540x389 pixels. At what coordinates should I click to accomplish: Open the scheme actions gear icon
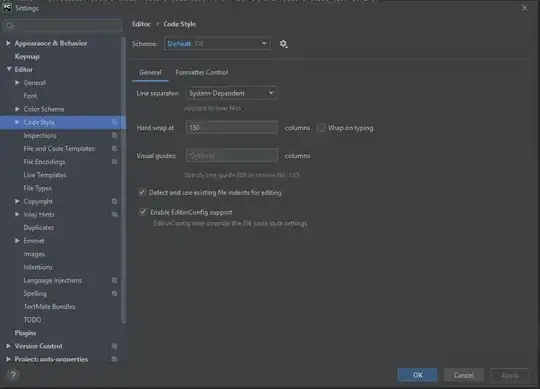(283, 44)
